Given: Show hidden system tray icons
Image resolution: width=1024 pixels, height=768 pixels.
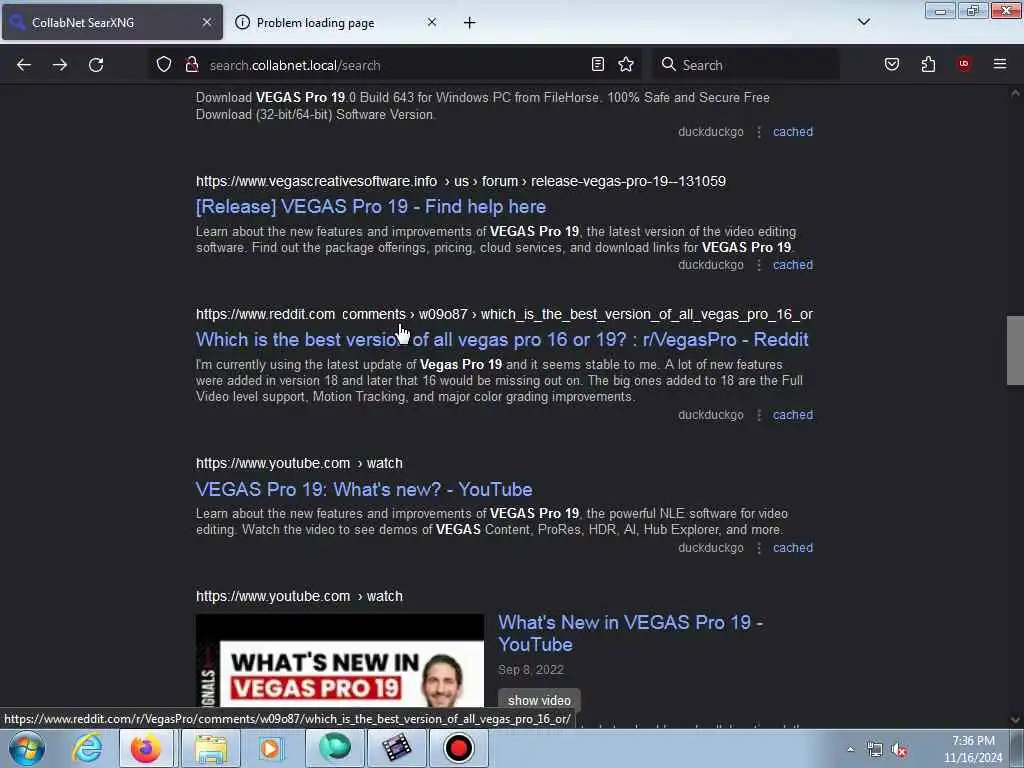Looking at the screenshot, I should (850, 750).
